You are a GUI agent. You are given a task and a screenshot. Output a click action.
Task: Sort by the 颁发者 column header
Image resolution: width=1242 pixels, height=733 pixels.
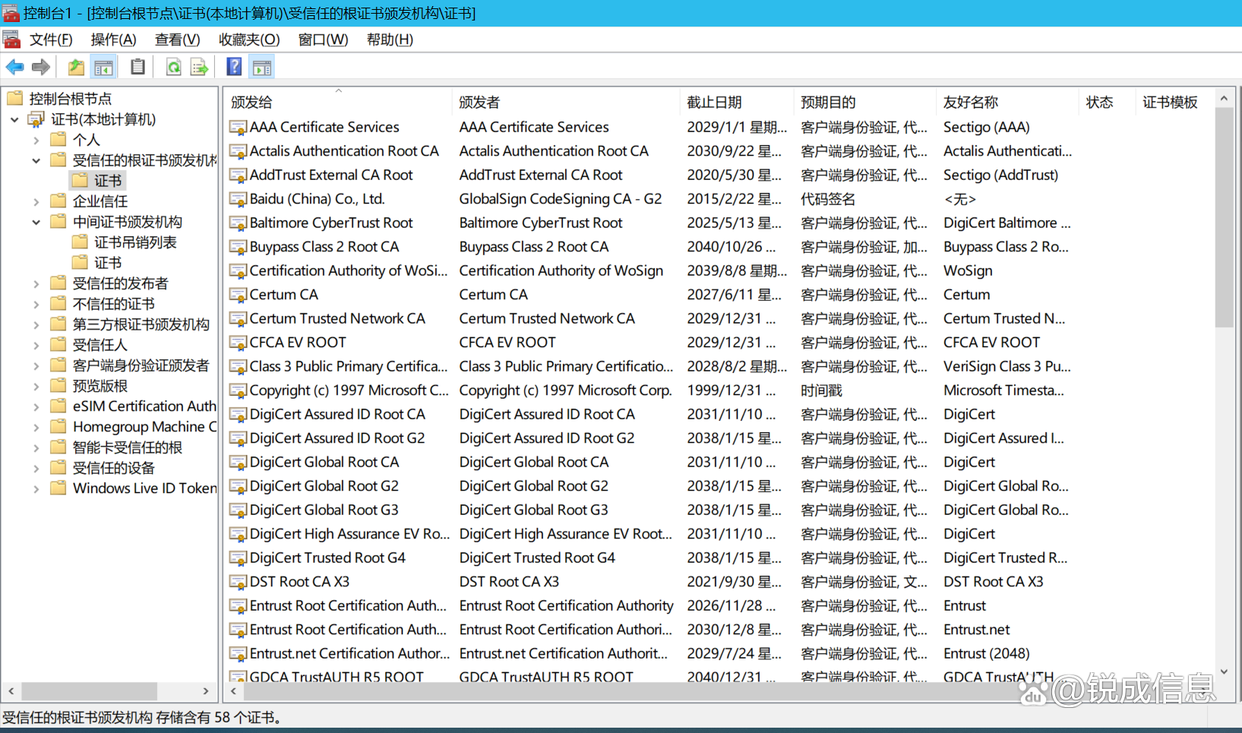click(x=566, y=102)
